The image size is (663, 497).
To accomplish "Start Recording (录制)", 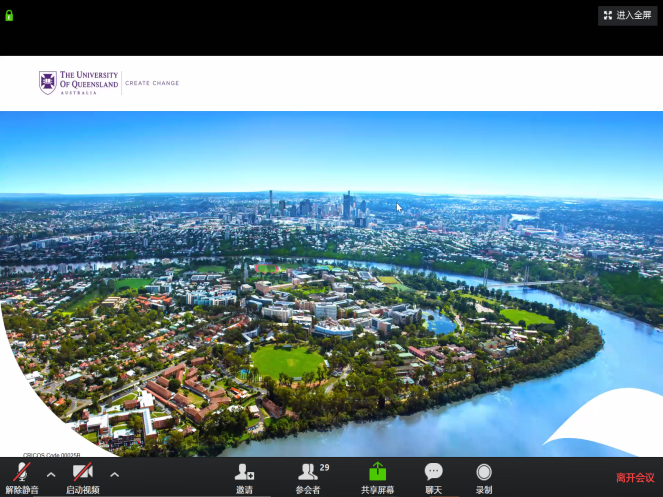I will (484, 478).
